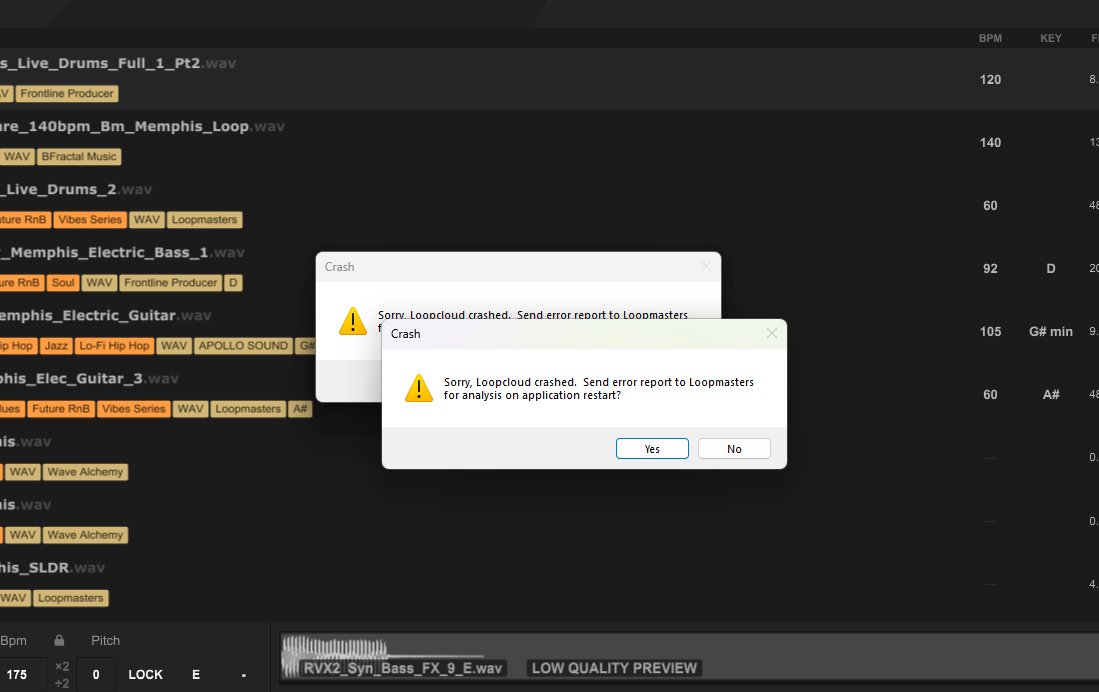Click Loopmasters tag under Live_Drums_2

tap(204, 219)
